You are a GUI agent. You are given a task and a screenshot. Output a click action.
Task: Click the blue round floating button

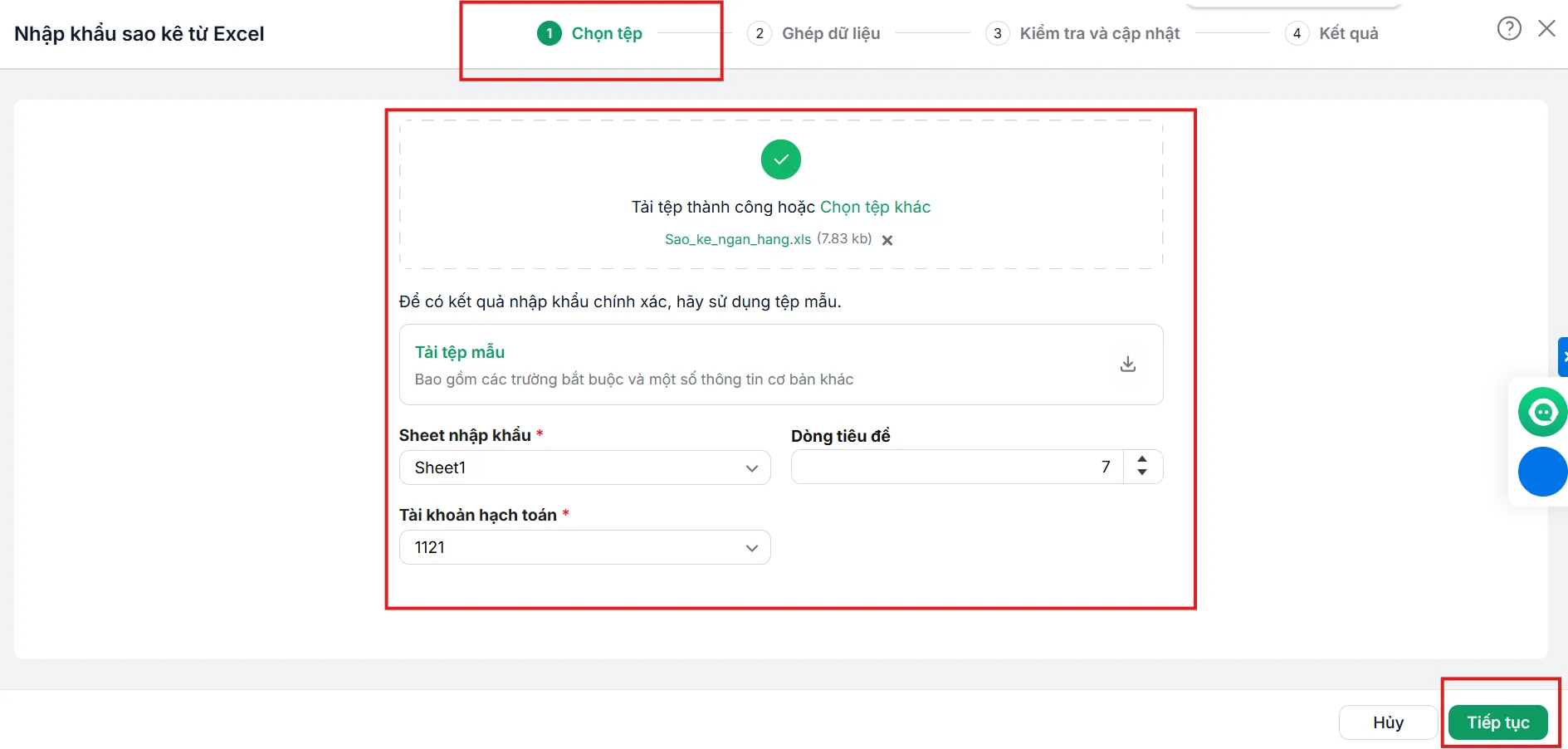click(1542, 472)
